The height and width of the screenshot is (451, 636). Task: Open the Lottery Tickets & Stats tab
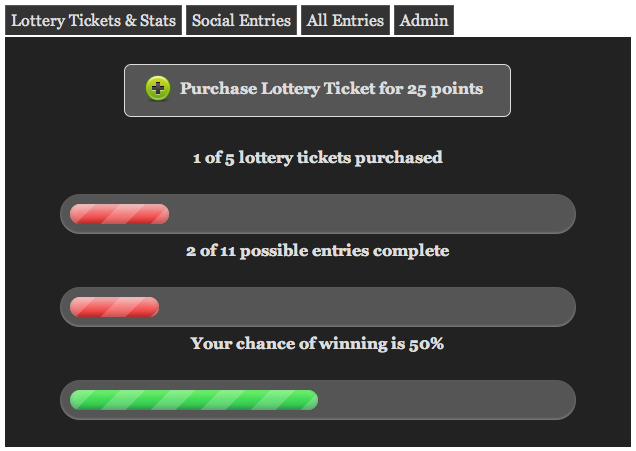93,20
